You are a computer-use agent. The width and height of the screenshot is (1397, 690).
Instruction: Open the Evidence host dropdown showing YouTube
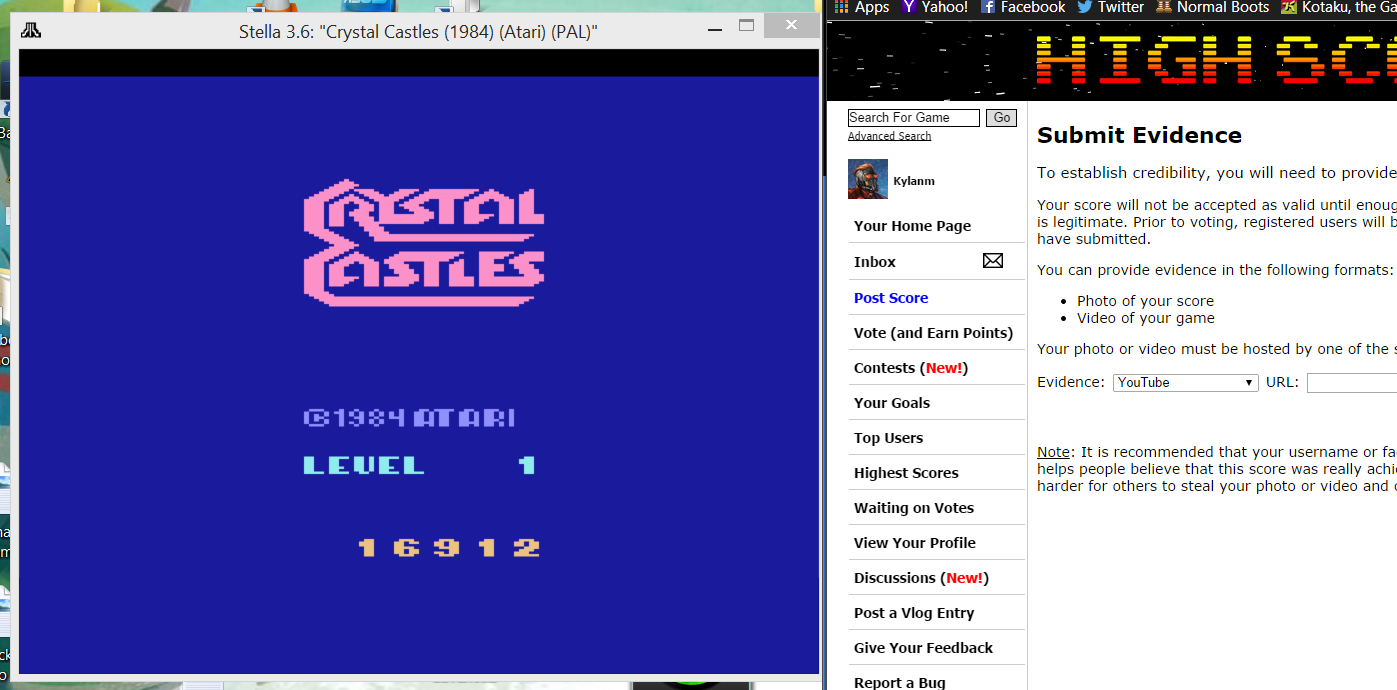1185,382
